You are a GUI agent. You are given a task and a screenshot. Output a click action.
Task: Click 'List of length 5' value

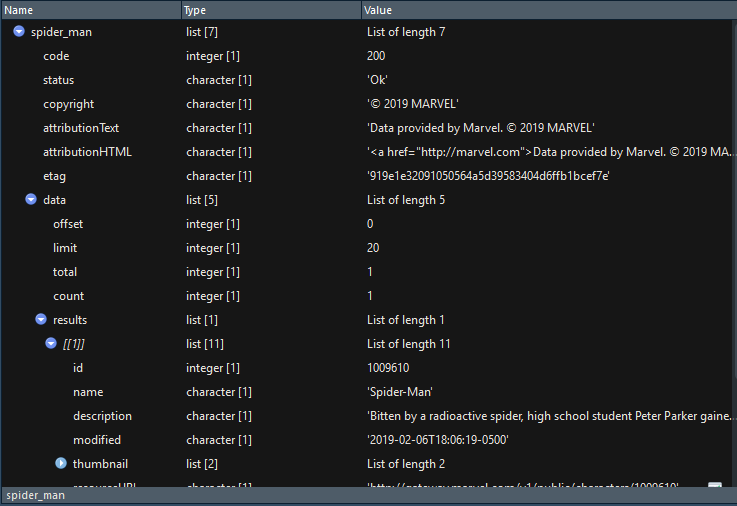(406, 200)
